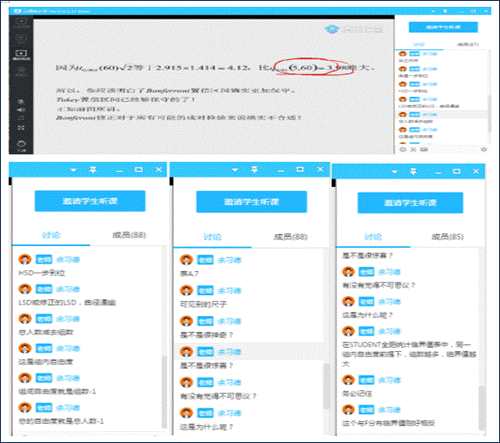Click the topmost icon in the dark sidebar

[21, 22]
